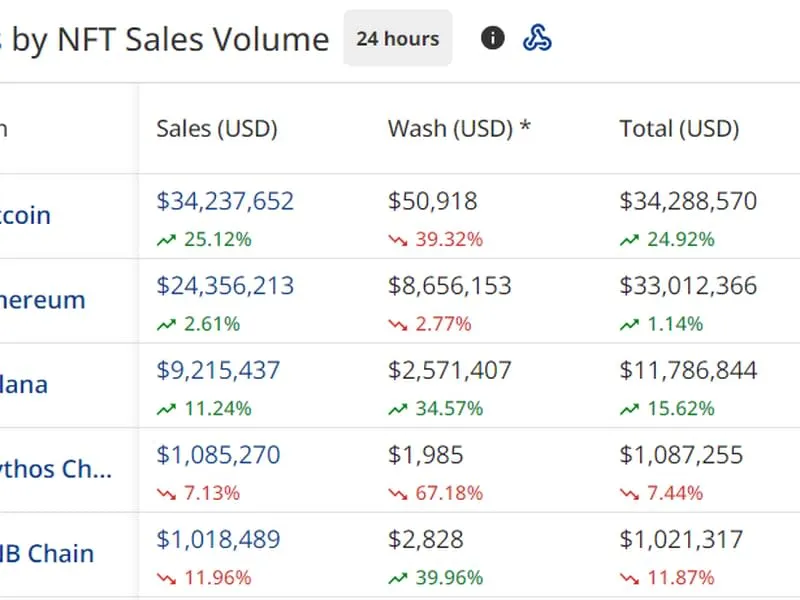This screenshot has width=800, height=600.
Task: Click the blue blockchain network icon
Action: (x=538, y=38)
